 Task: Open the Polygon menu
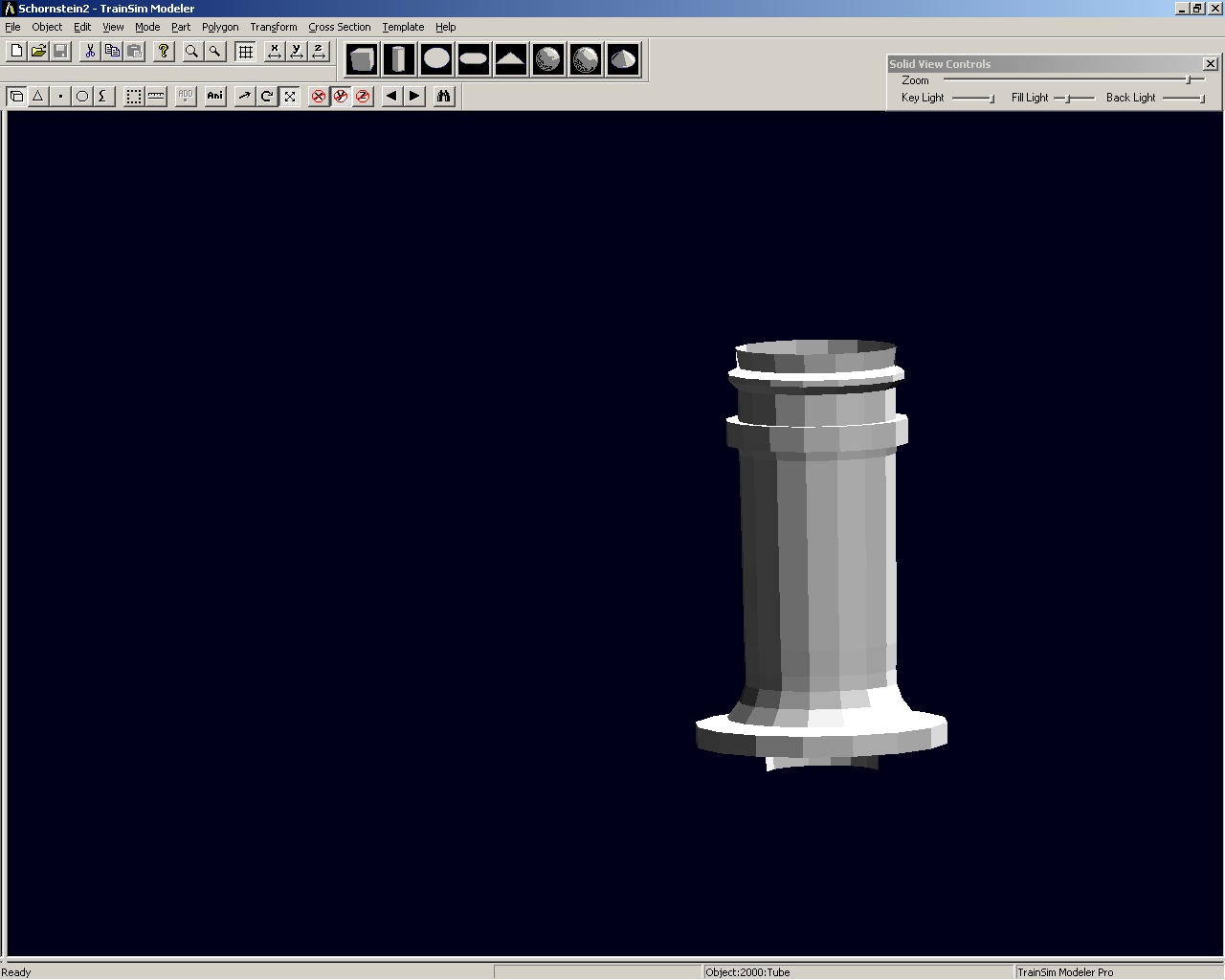point(220,27)
